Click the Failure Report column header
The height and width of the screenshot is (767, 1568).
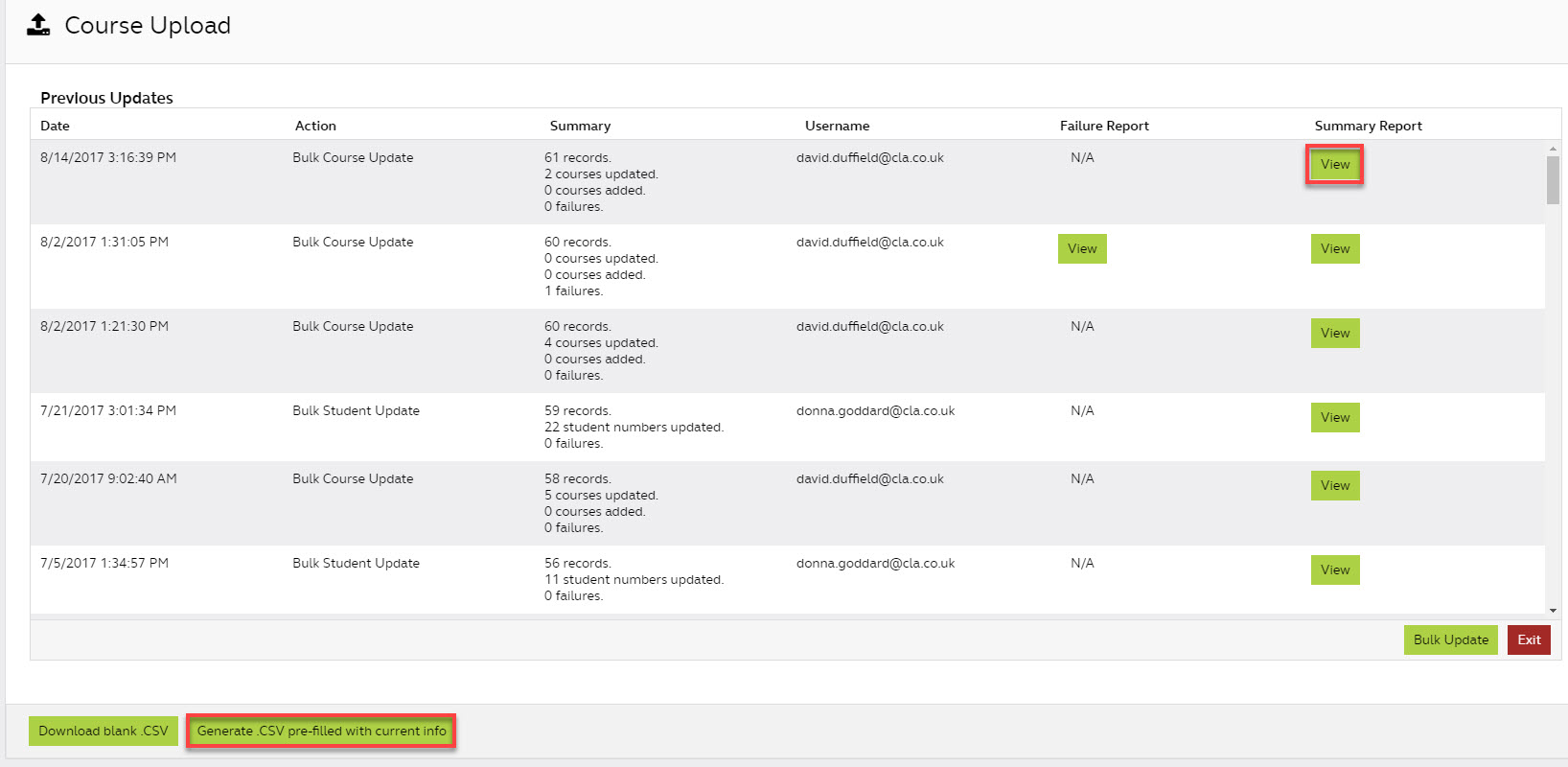[1104, 126]
